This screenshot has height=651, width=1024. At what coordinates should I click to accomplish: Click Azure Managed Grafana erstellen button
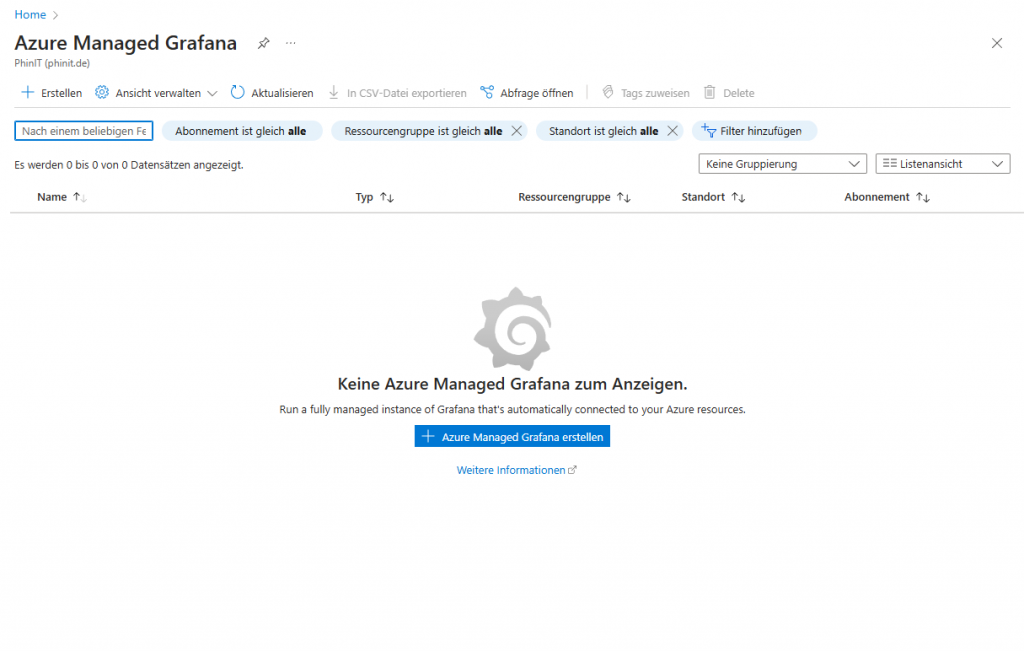pos(512,436)
